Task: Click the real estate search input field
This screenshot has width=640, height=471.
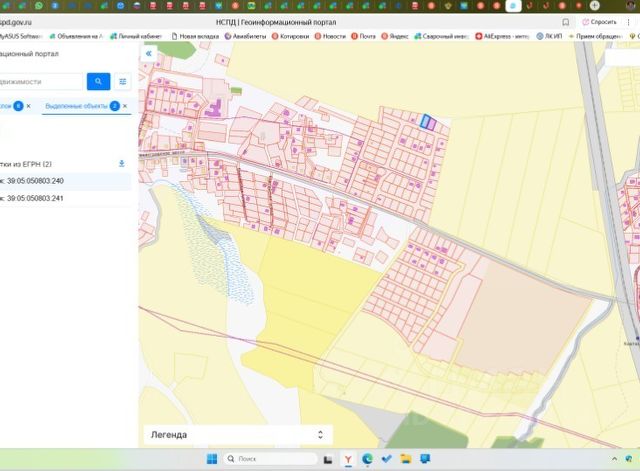Action: click(40, 82)
